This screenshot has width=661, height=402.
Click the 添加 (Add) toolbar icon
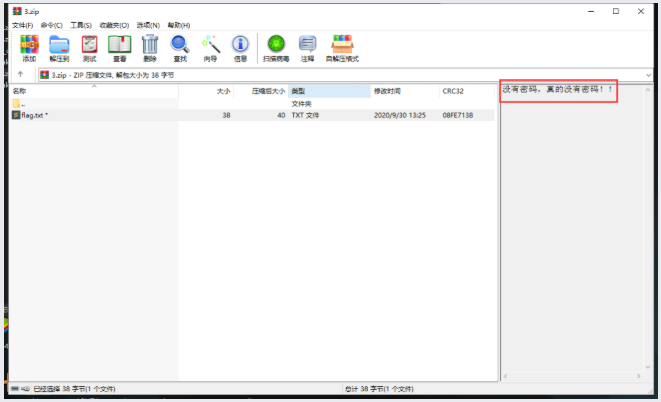(29, 45)
